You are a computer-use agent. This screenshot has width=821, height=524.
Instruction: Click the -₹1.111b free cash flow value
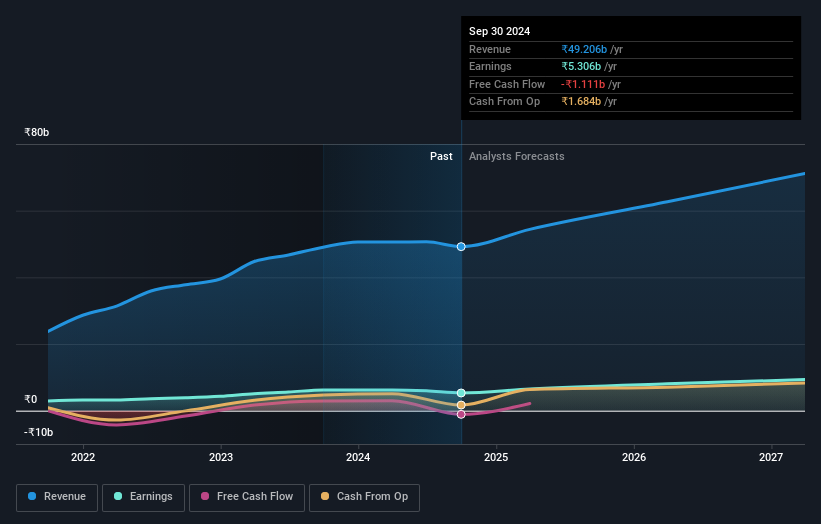(x=583, y=84)
